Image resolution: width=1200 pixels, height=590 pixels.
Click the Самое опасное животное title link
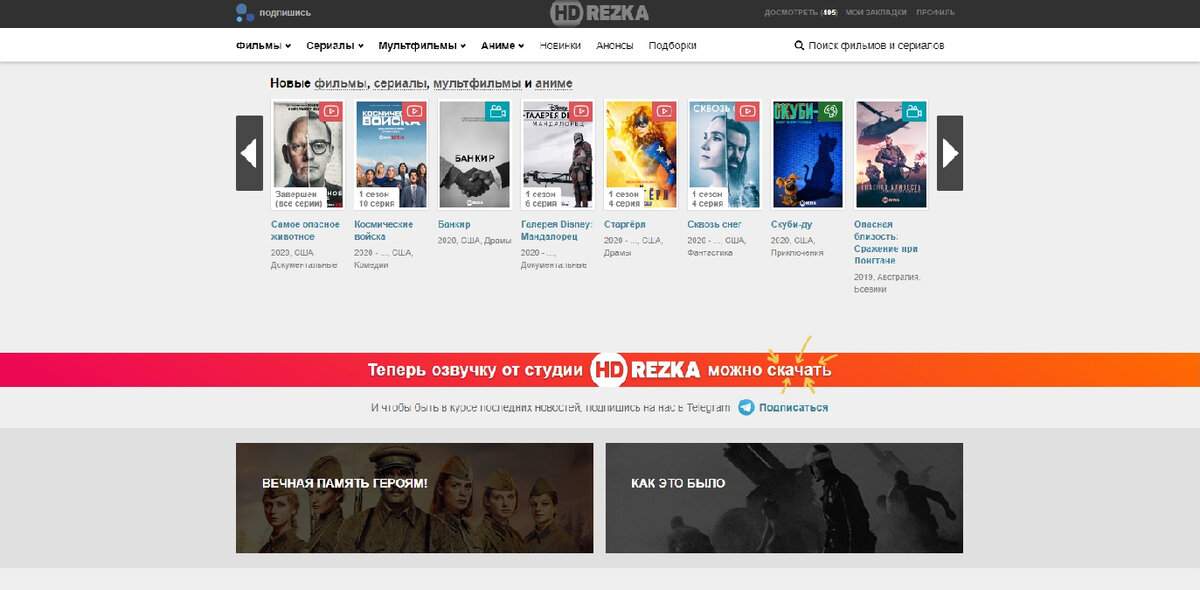(305, 231)
